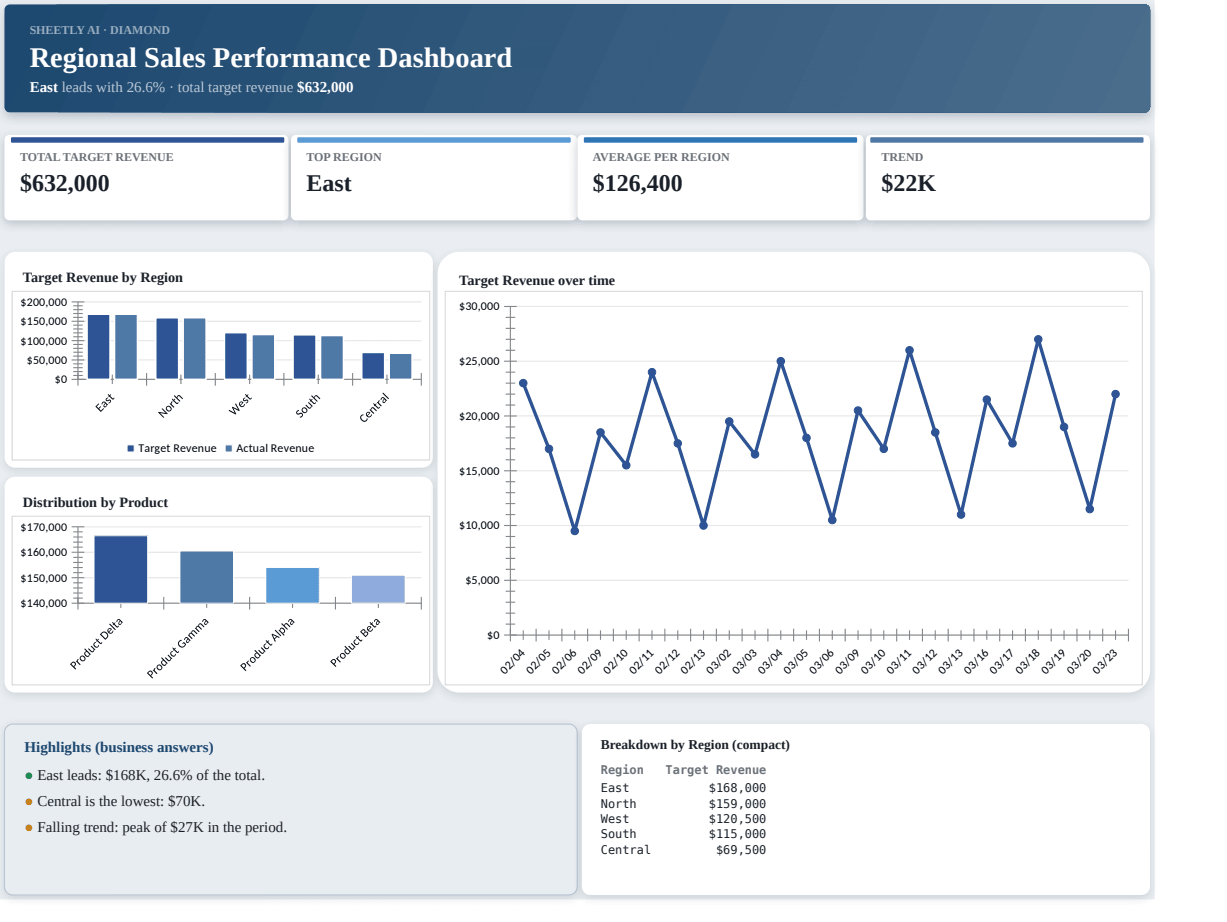
Task: Click the 02/13 date label on time axis
Action: pos(692,661)
